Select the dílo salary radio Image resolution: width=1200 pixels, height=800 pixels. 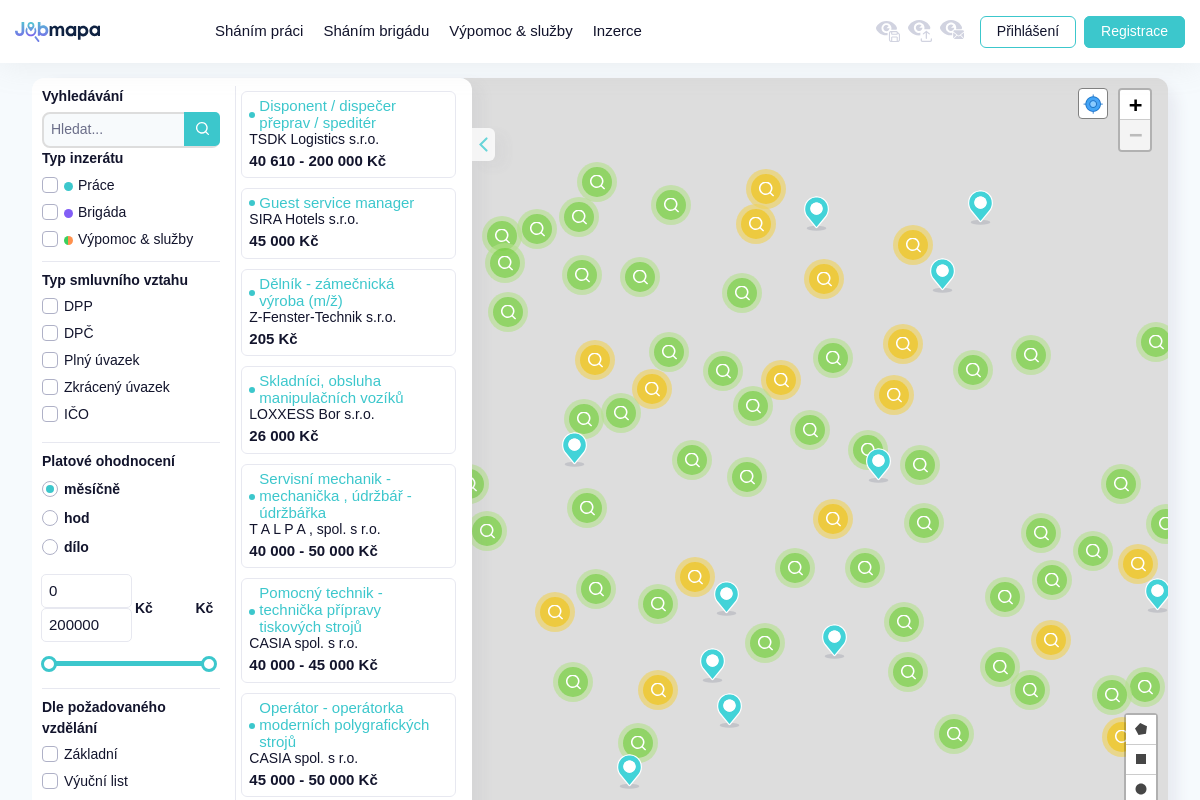tap(50, 547)
